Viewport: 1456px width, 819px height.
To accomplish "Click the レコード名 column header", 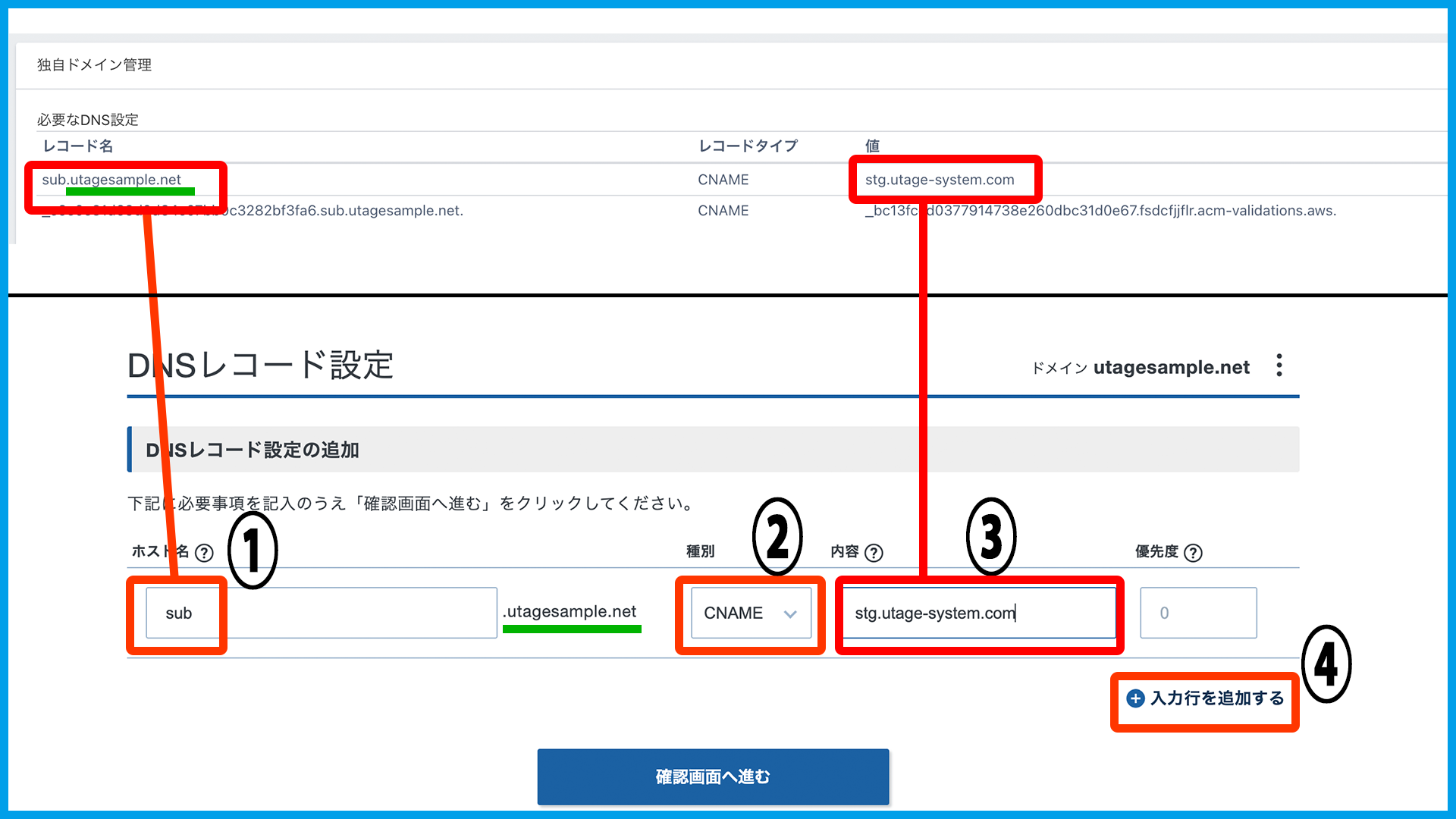I will coord(77,146).
